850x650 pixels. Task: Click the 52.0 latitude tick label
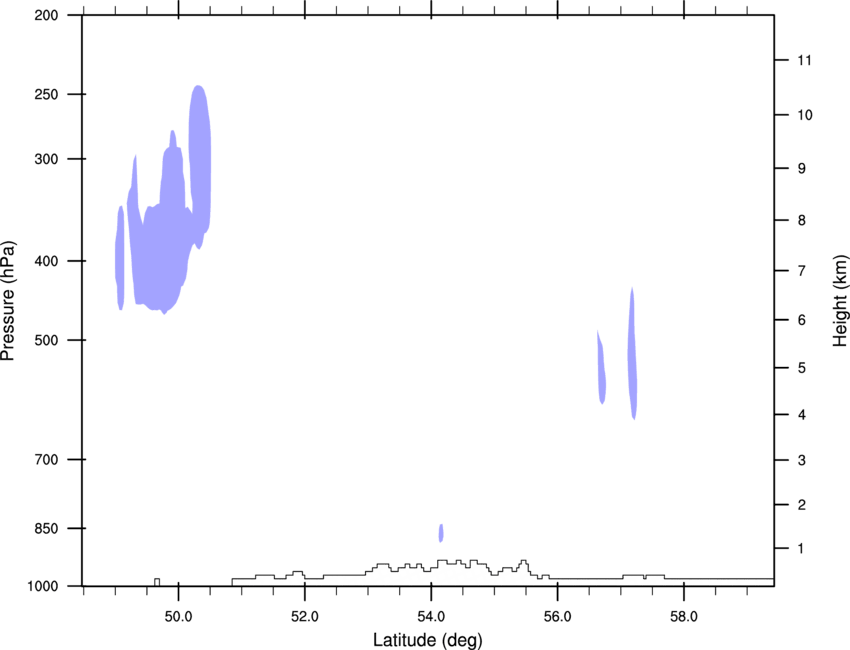point(305,617)
